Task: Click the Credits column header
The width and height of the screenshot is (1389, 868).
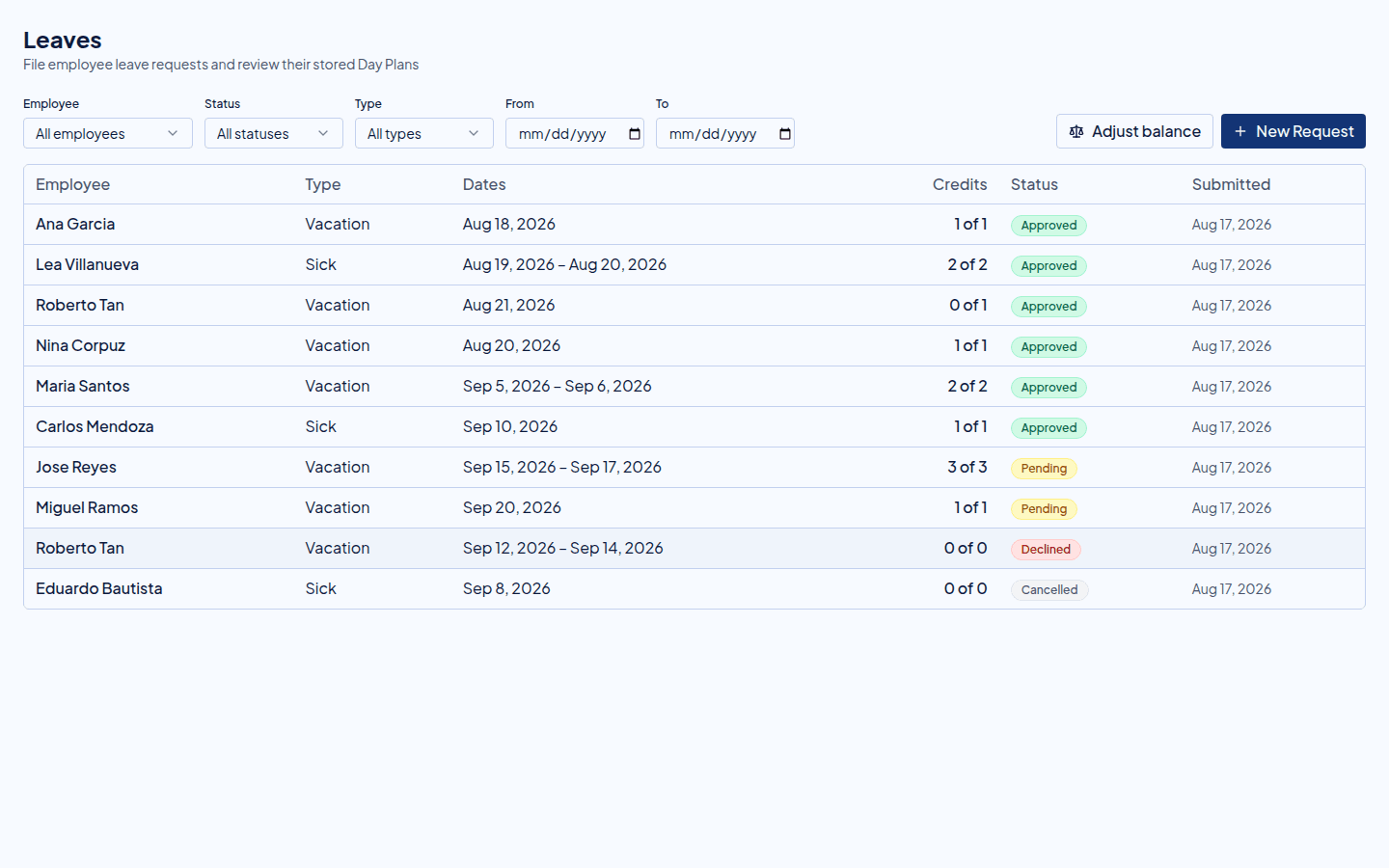Action: tap(960, 184)
